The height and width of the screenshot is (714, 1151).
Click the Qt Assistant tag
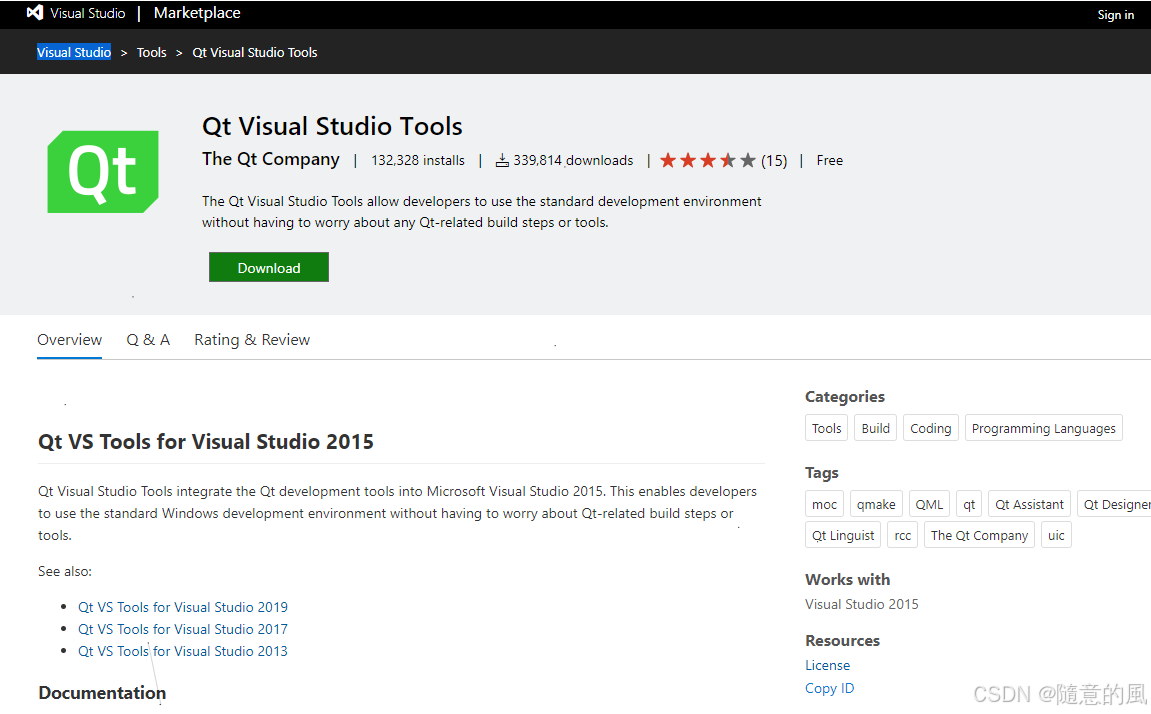click(1029, 504)
